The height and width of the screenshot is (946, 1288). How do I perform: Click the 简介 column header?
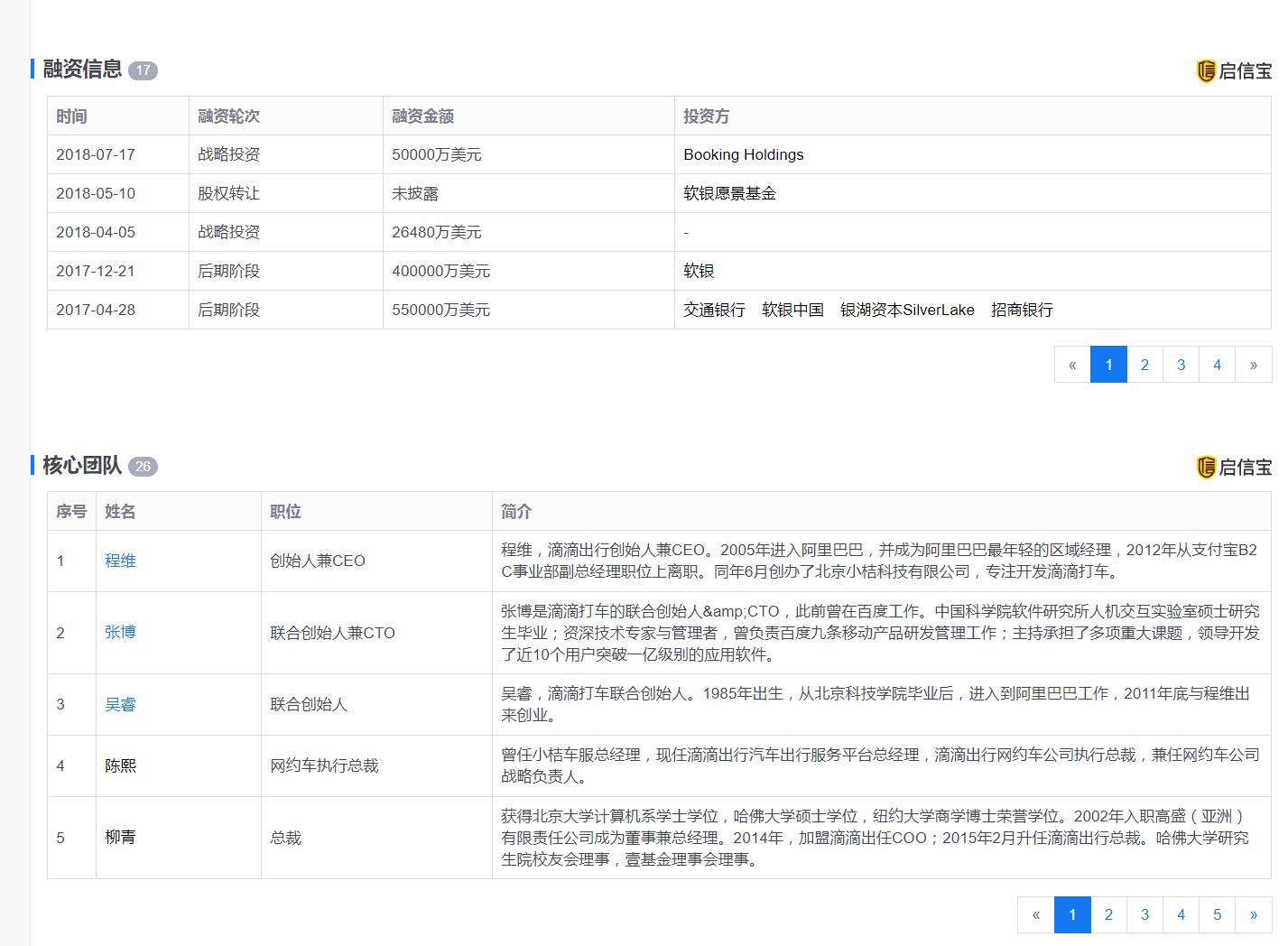(516, 512)
